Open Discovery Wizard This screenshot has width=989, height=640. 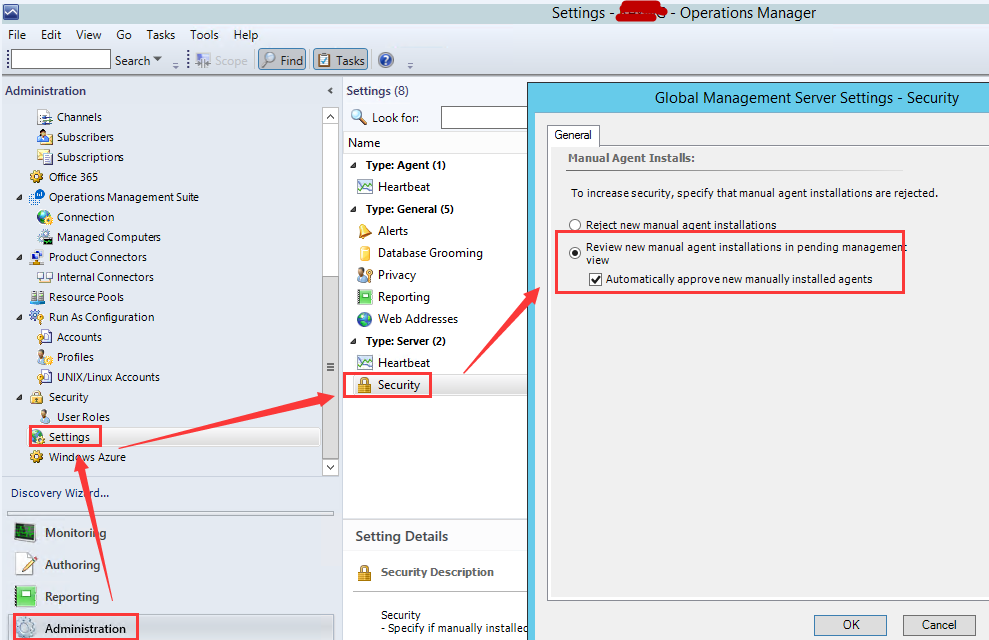click(x=62, y=492)
